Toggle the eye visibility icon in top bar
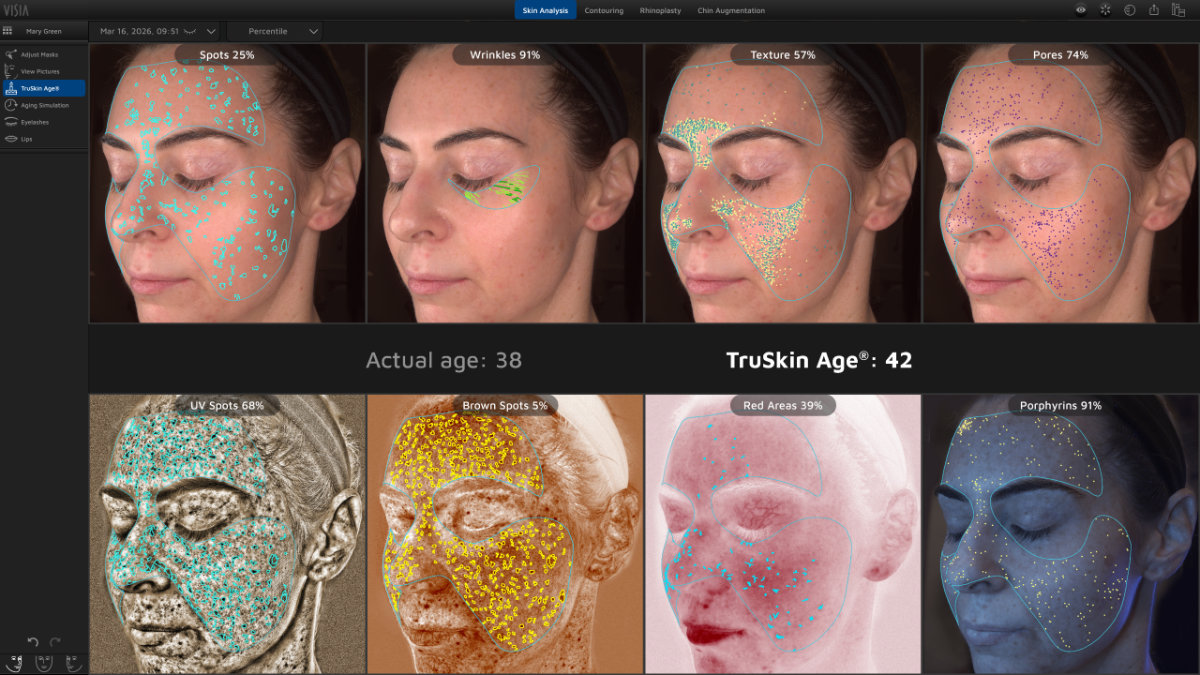Image resolution: width=1200 pixels, height=675 pixels. pos(1081,10)
